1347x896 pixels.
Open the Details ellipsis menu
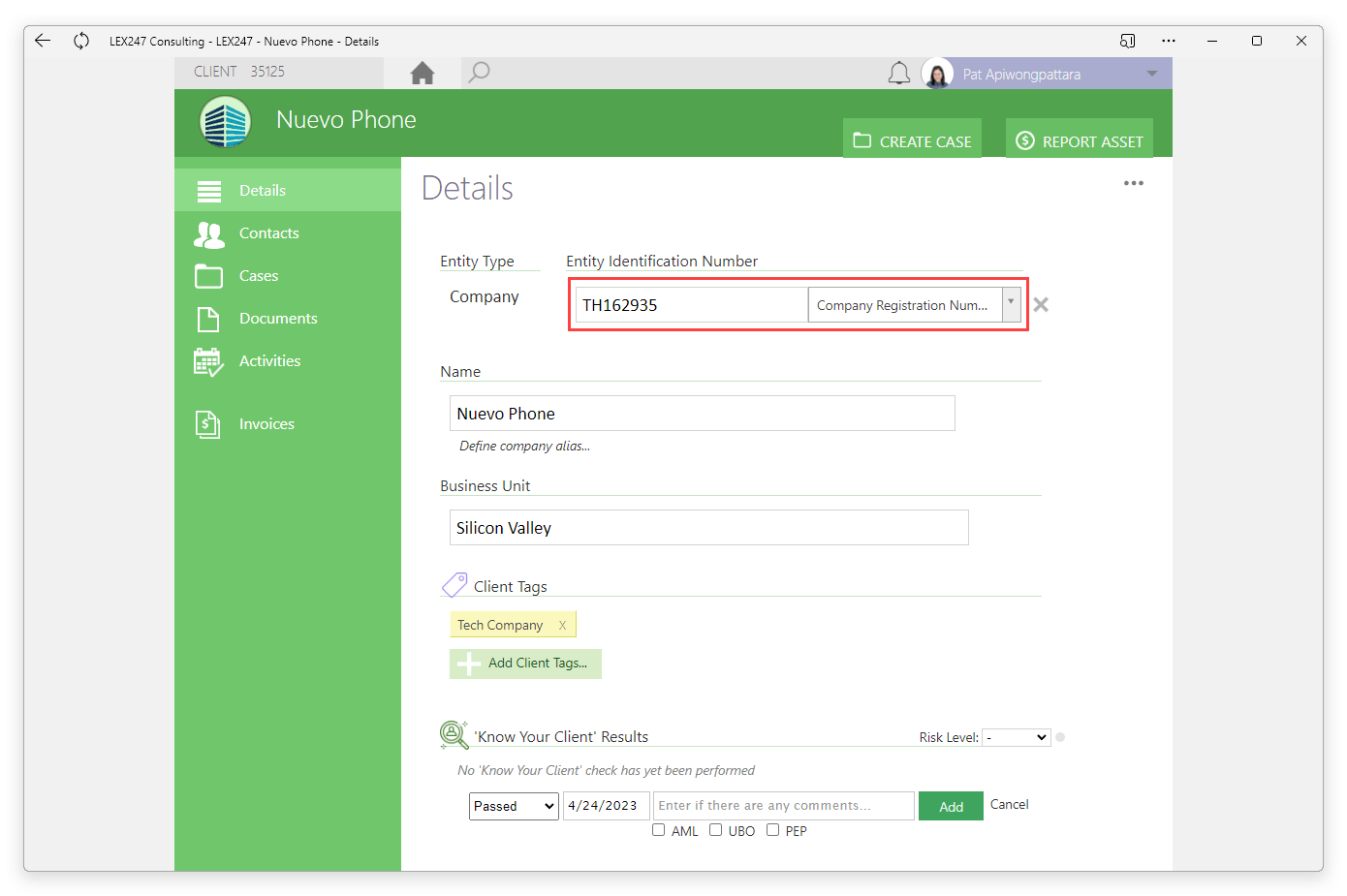(1134, 183)
